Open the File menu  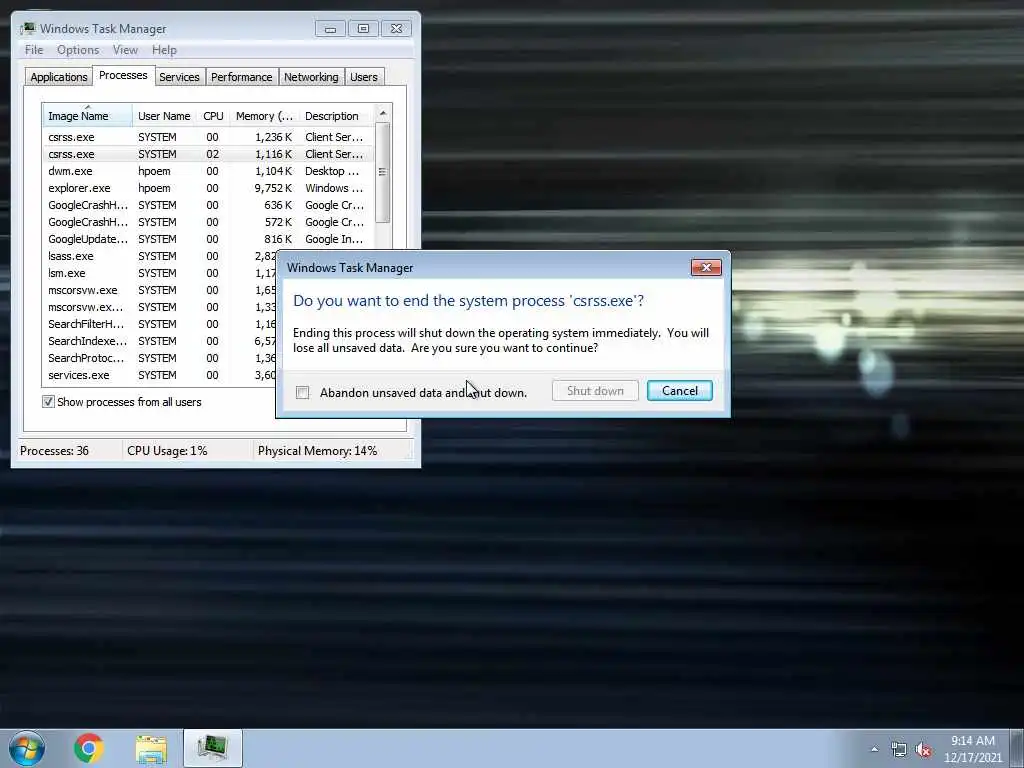(34, 50)
